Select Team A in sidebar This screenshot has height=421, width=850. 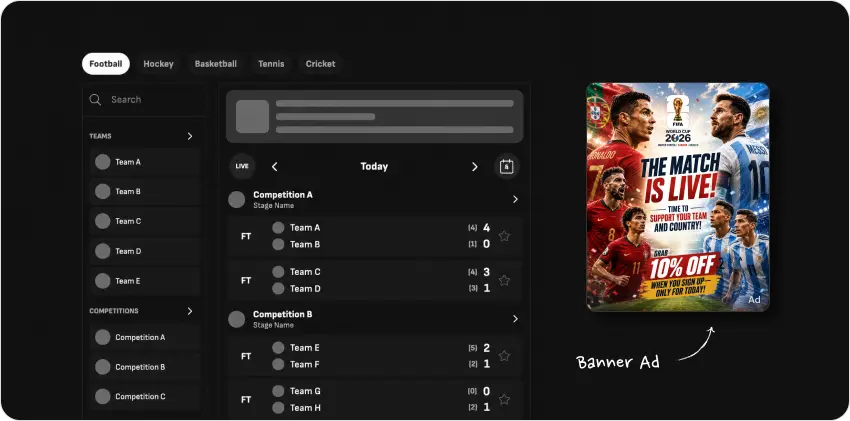pos(145,162)
